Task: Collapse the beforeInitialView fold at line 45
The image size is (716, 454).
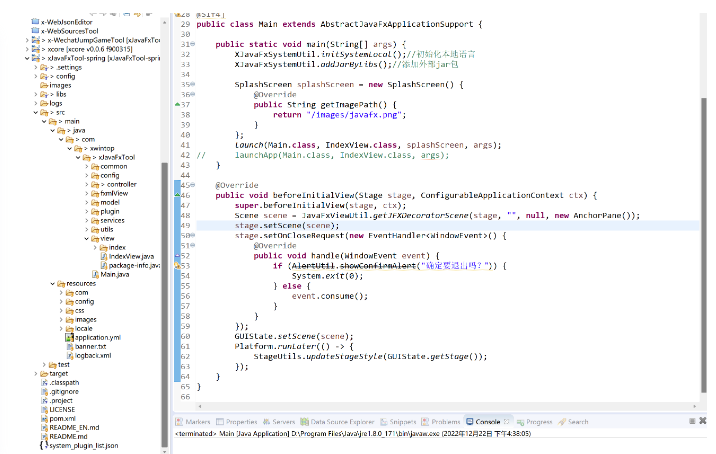Action: (193, 185)
